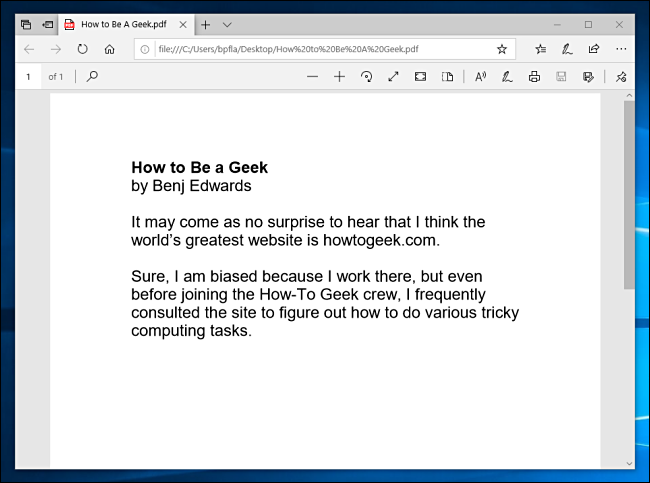The height and width of the screenshot is (483, 650).
Task: Zoom in the PDF with plus
Action: coord(340,77)
